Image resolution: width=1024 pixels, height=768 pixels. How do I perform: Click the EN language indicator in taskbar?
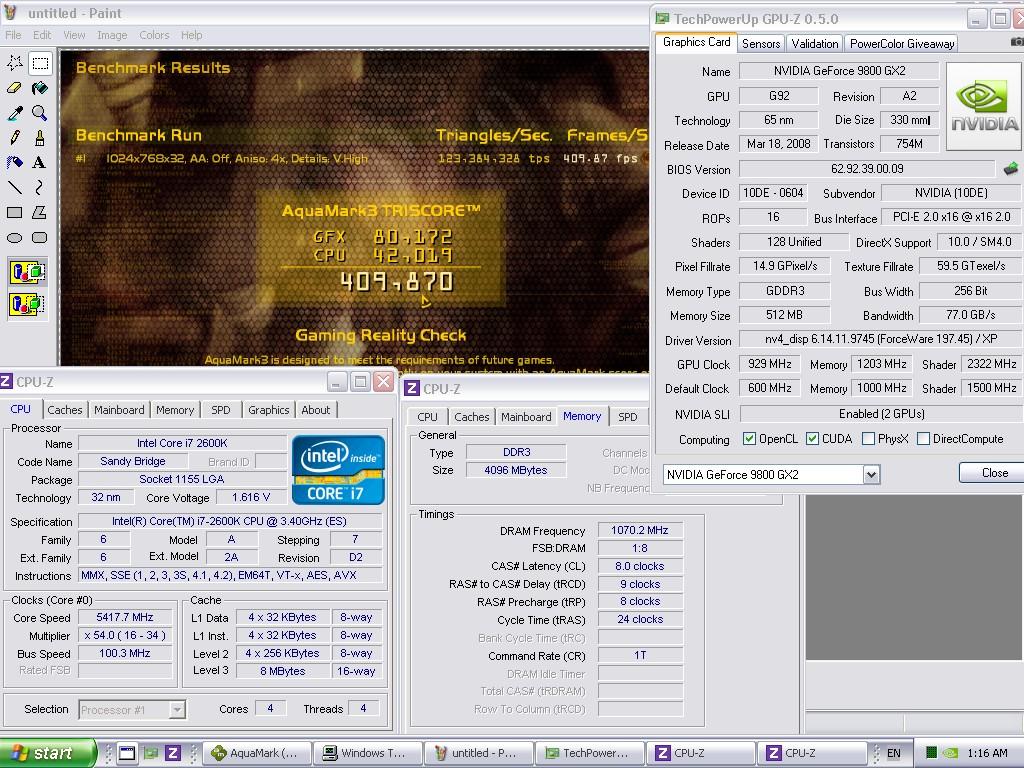pos(893,753)
